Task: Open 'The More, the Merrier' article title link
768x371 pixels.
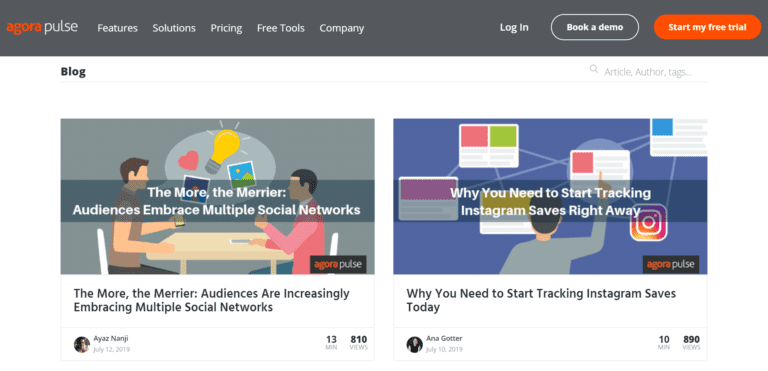Action: pyautogui.click(x=212, y=300)
